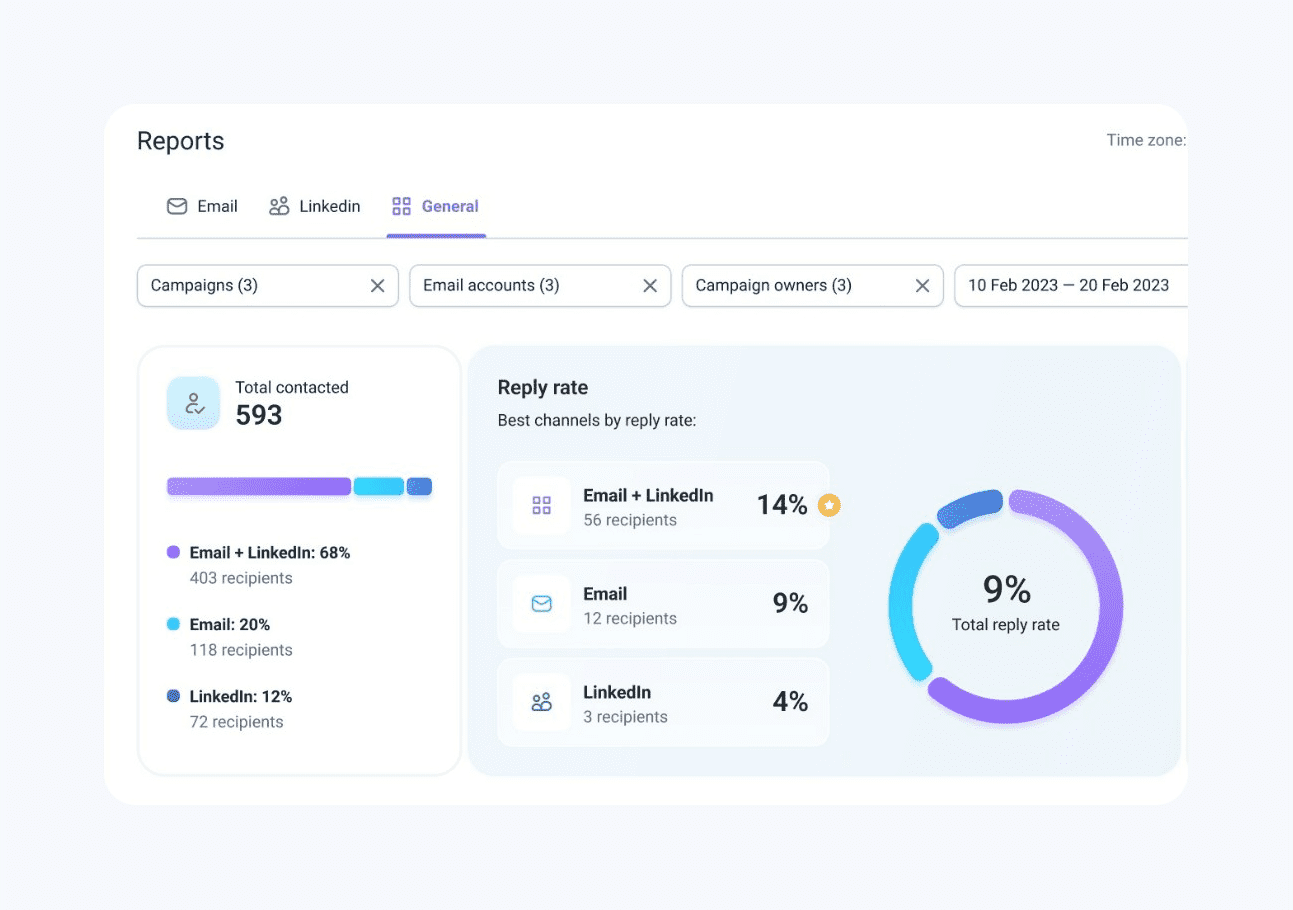Image resolution: width=1293 pixels, height=910 pixels.
Task: Click the people icon on Linkedin tab
Action: click(279, 207)
